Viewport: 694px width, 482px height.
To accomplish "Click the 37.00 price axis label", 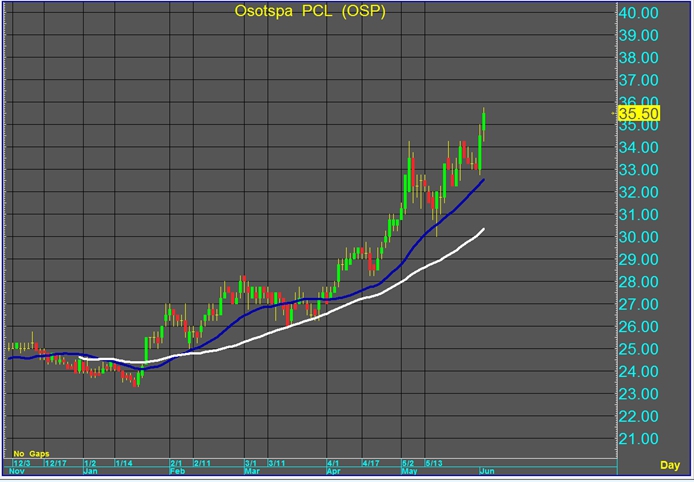I will [x=638, y=80].
